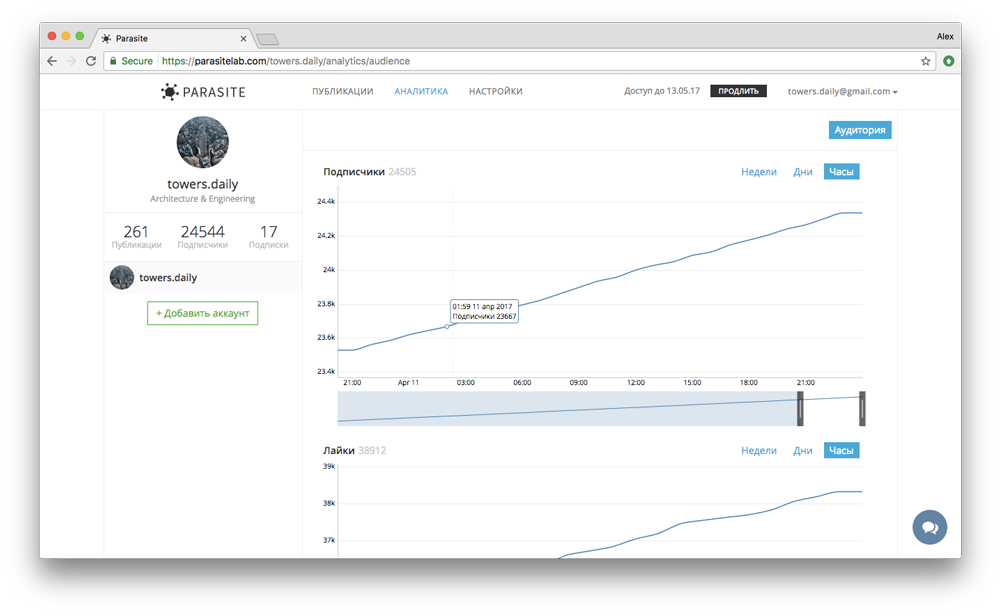Expand towers.daily@gmail.com account dropdown
This screenshot has height=614, width=1000.
[x=842, y=92]
